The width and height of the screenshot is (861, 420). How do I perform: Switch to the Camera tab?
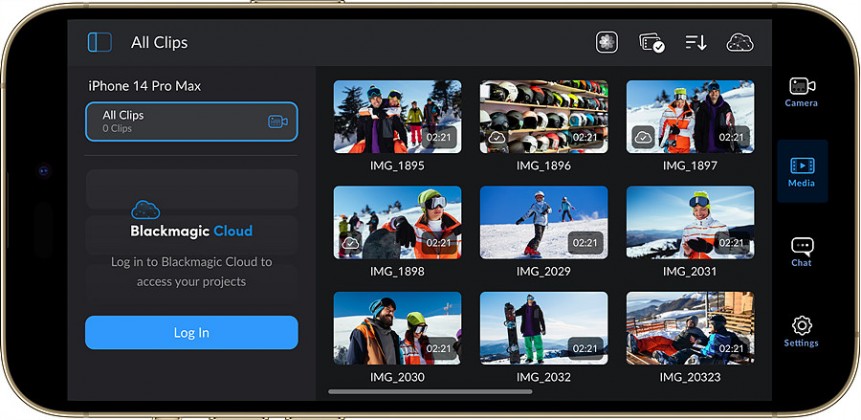click(x=801, y=92)
